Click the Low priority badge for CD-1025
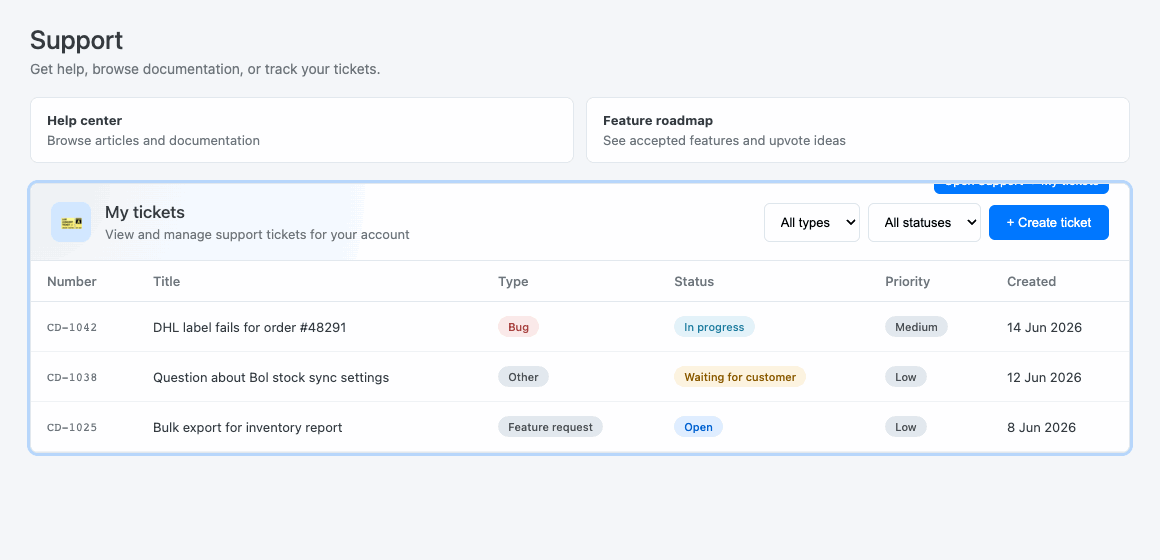The height and width of the screenshot is (560, 1160). pos(906,427)
